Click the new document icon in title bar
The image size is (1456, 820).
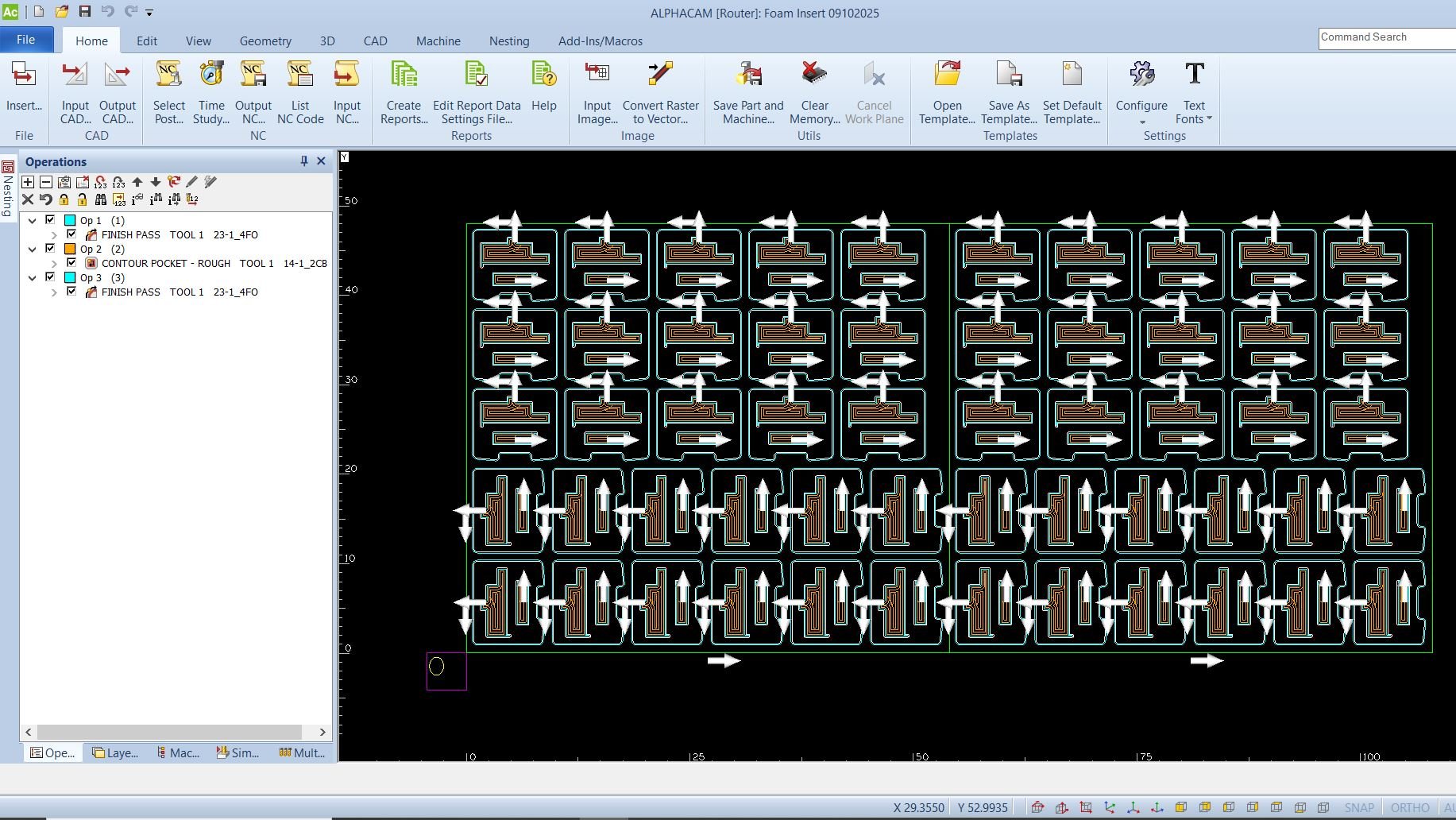(38, 11)
